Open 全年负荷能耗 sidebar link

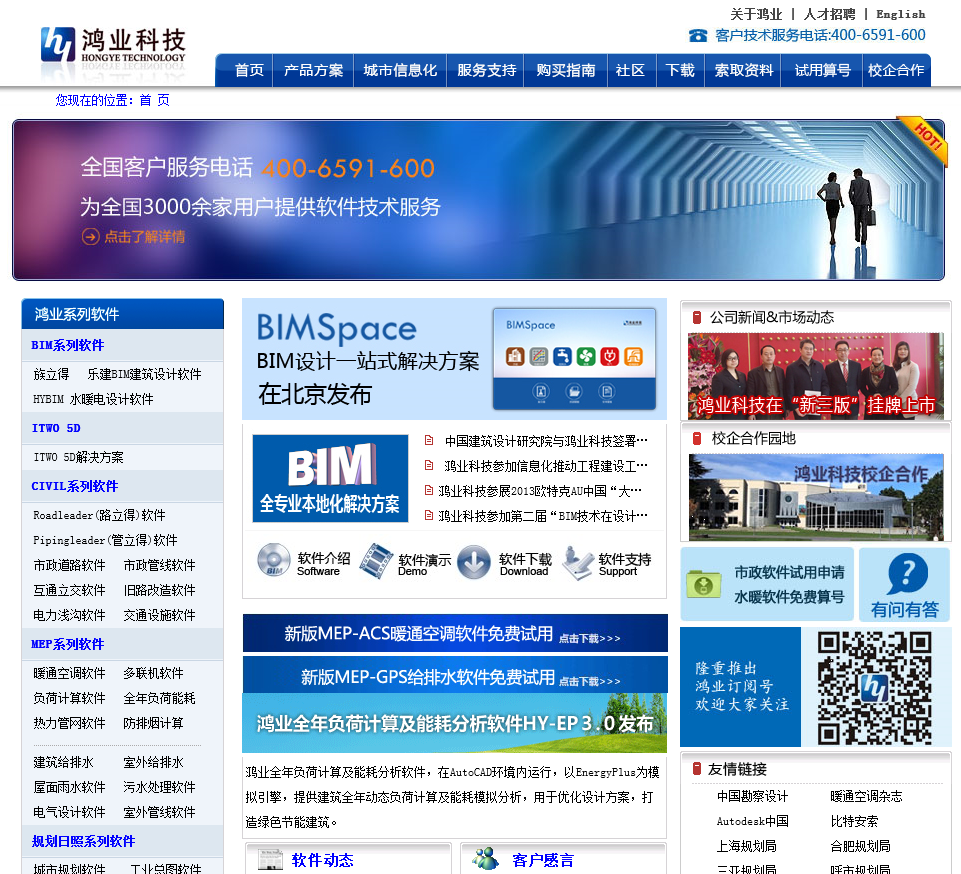pos(159,698)
